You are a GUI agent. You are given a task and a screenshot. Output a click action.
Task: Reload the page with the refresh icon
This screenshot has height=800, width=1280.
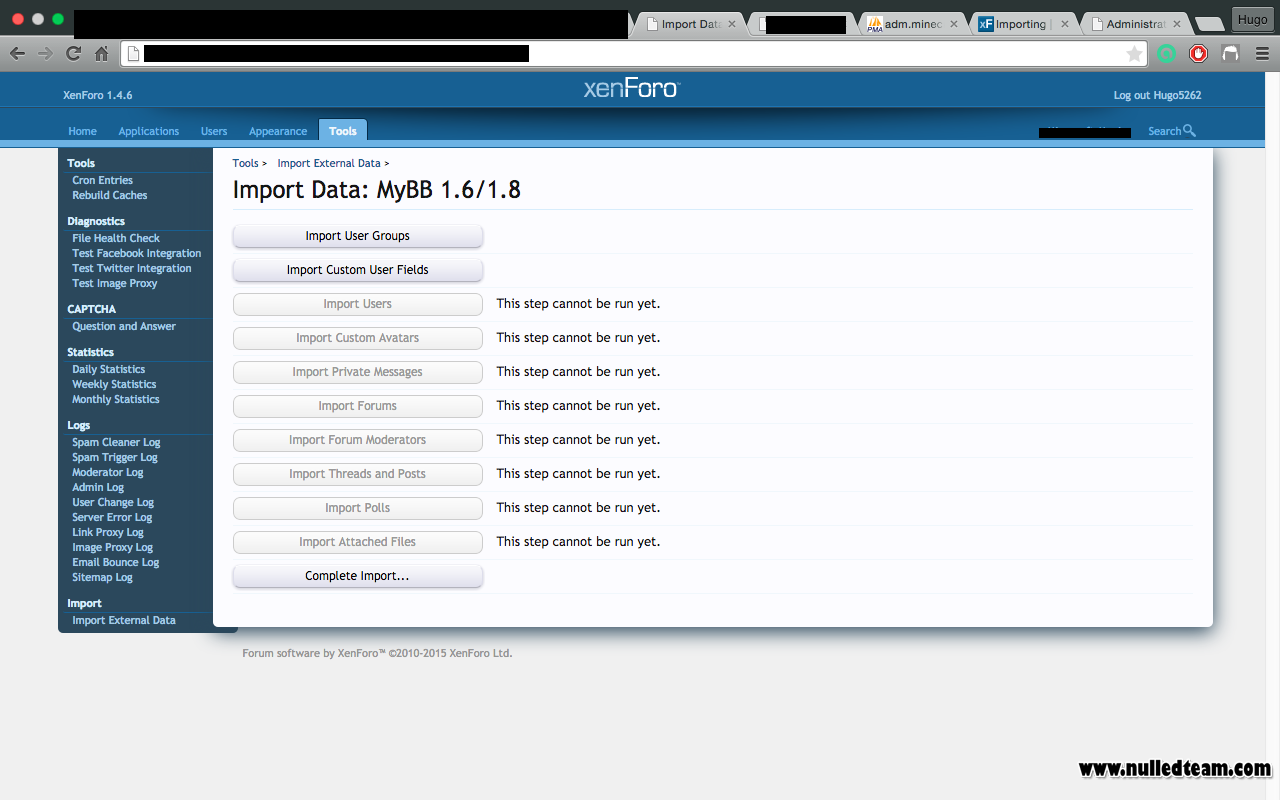click(73, 54)
